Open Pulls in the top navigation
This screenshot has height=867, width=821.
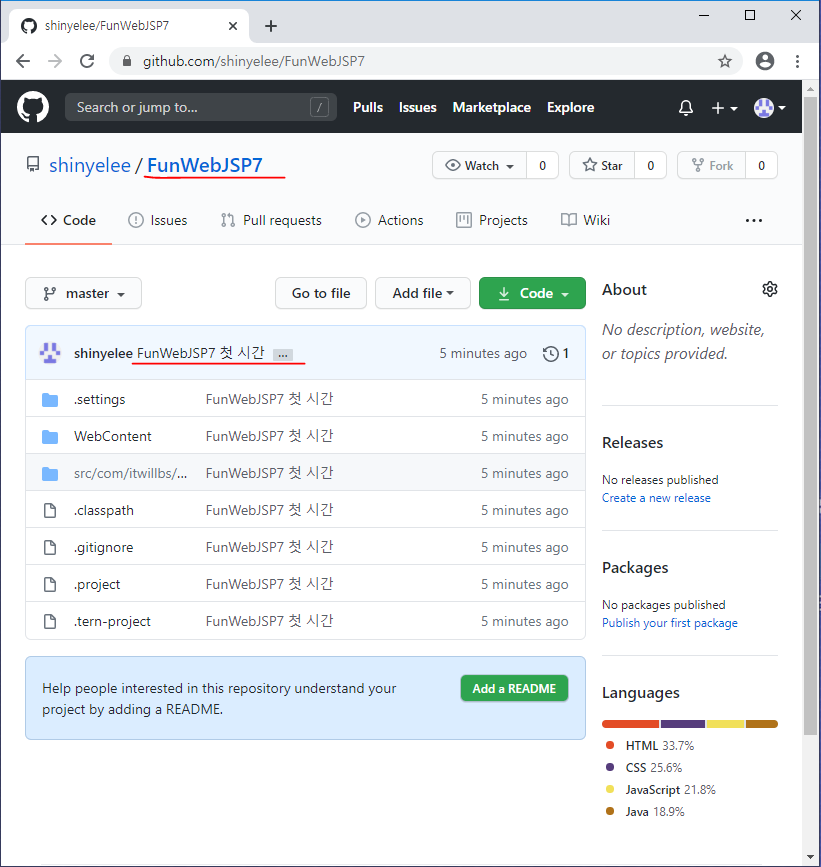coord(368,107)
